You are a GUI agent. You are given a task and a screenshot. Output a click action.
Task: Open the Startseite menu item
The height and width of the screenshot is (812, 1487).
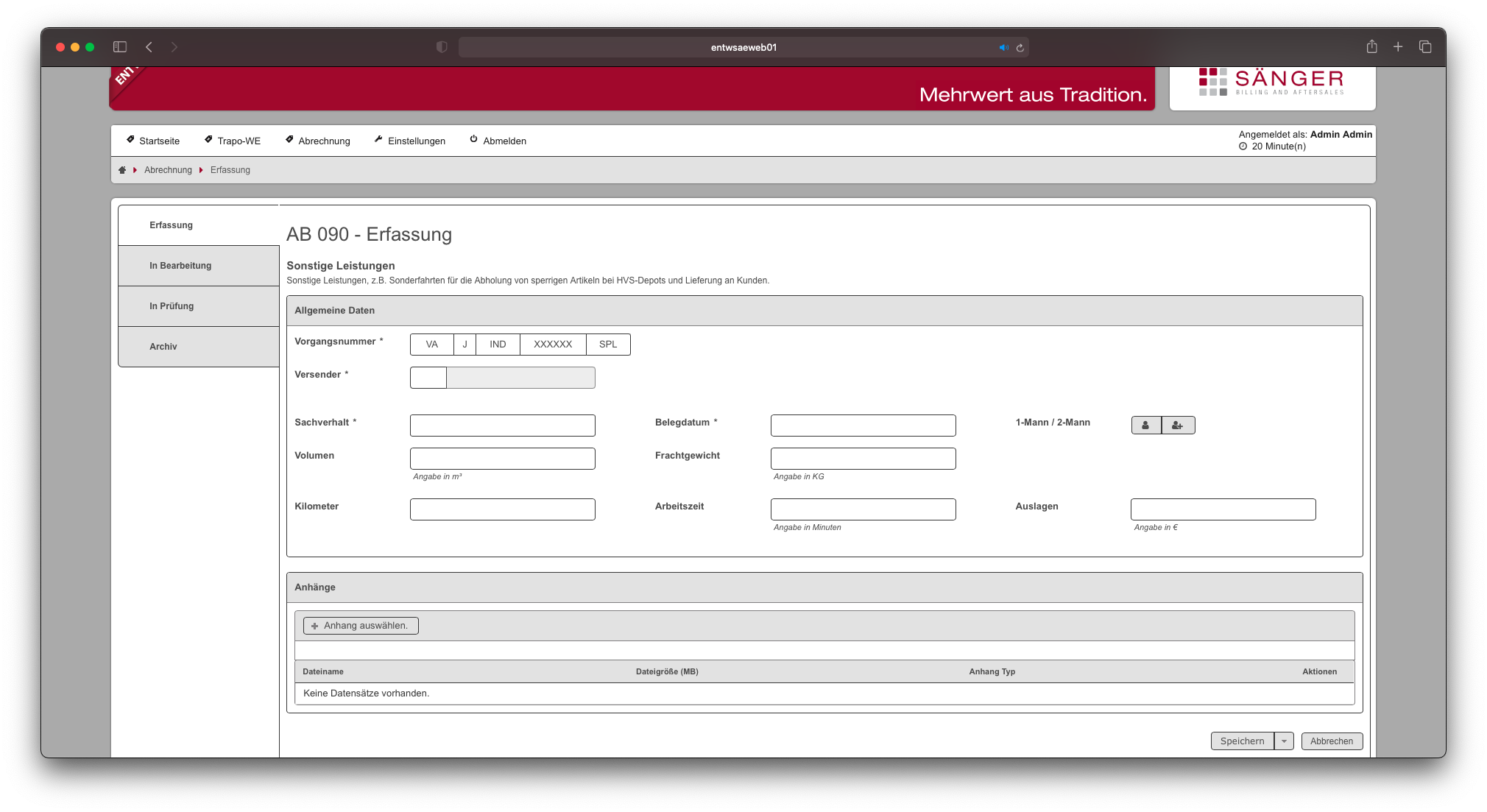coord(153,141)
